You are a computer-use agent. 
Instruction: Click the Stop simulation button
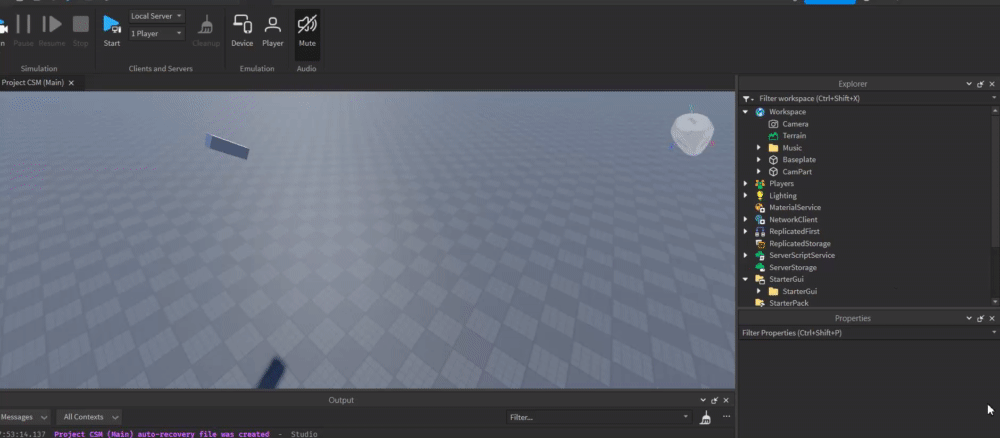80,30
